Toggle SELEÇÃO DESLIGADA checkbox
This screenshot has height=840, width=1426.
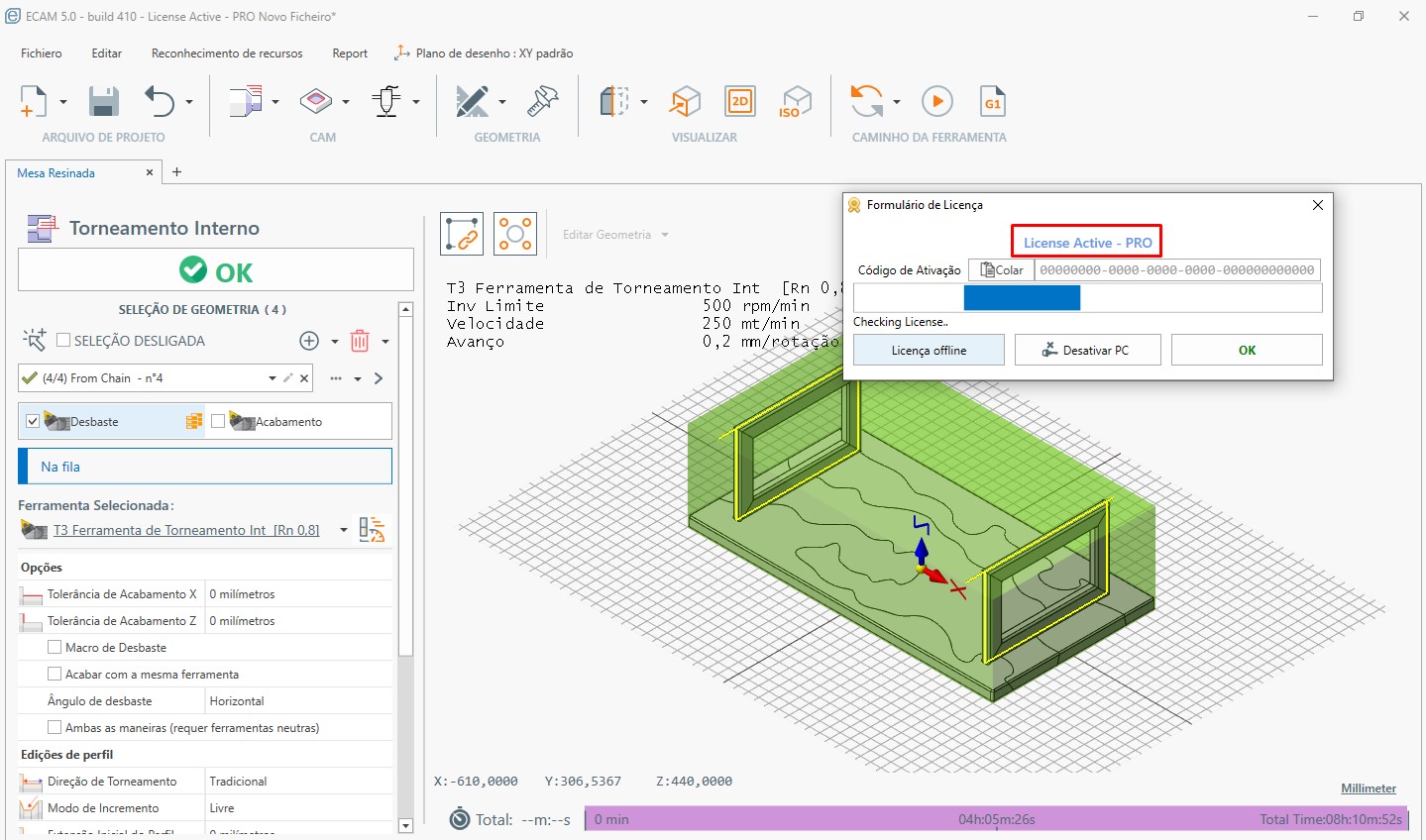click(x=63, y=340)
